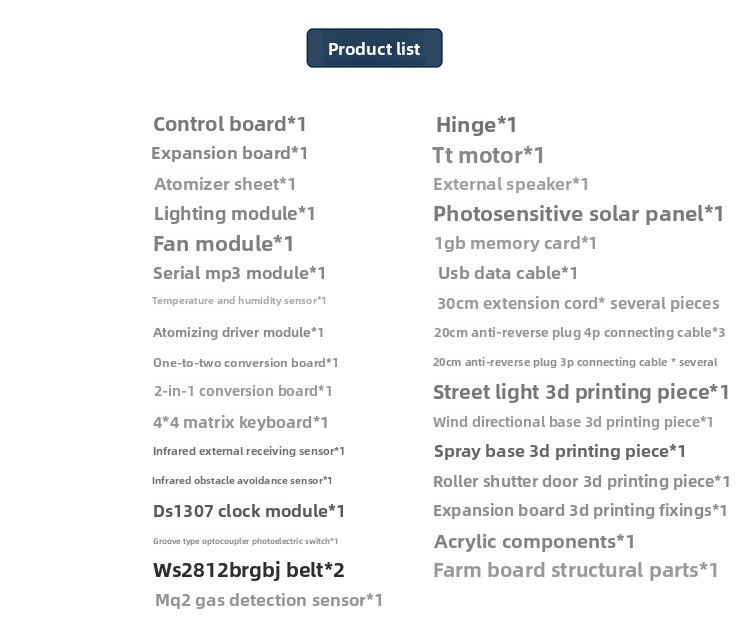
Task: Click Photosensitive solar panel*1 text
Action: coord(578,214)
